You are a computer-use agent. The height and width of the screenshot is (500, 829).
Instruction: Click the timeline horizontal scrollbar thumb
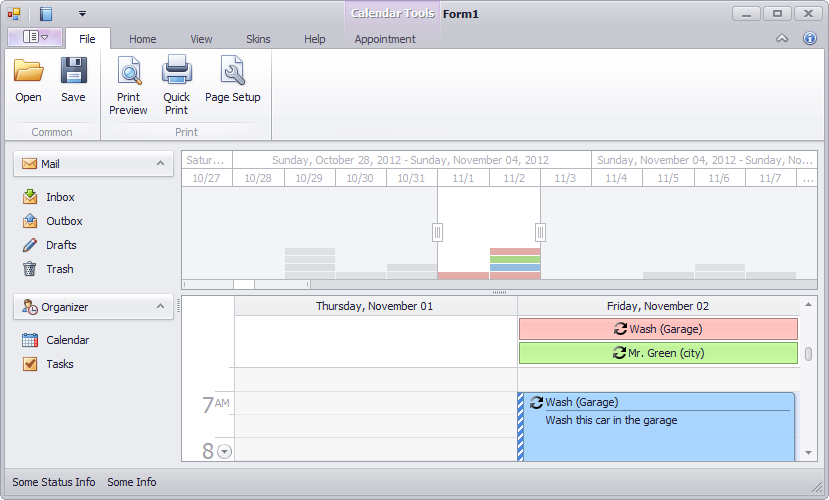click(x=244, y=284)
